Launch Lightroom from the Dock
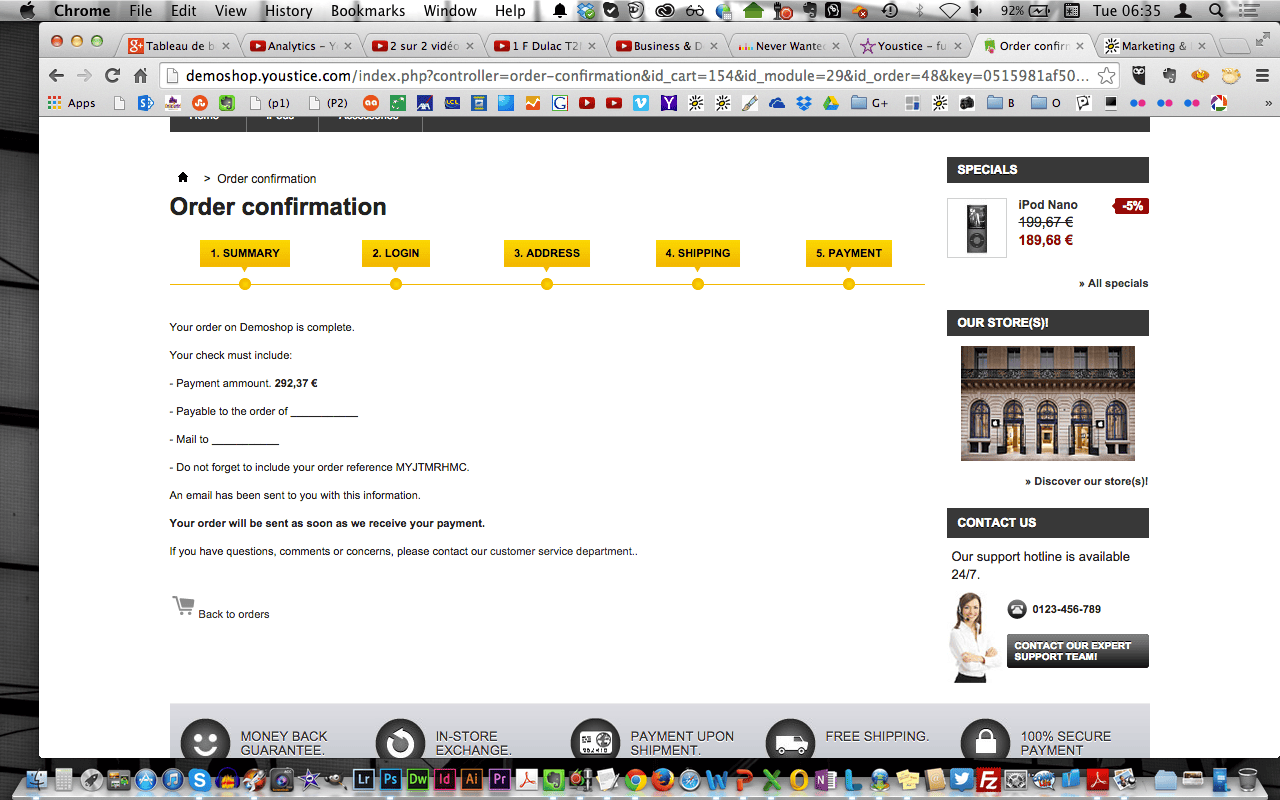1280x800 pixels. [364, 779]
